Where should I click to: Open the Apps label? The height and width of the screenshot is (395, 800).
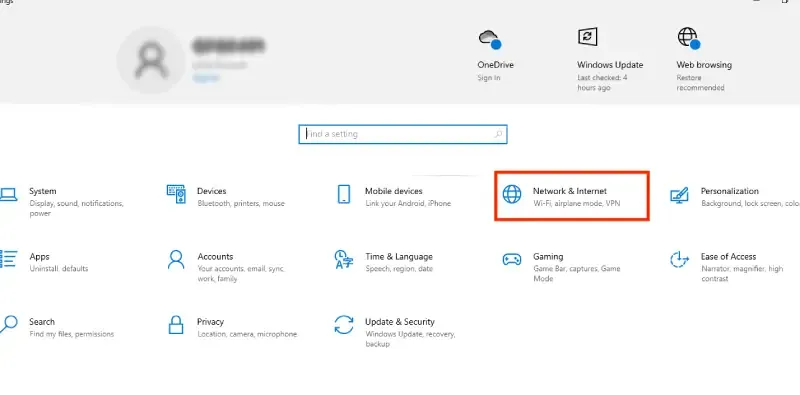[x=39, y=257]
